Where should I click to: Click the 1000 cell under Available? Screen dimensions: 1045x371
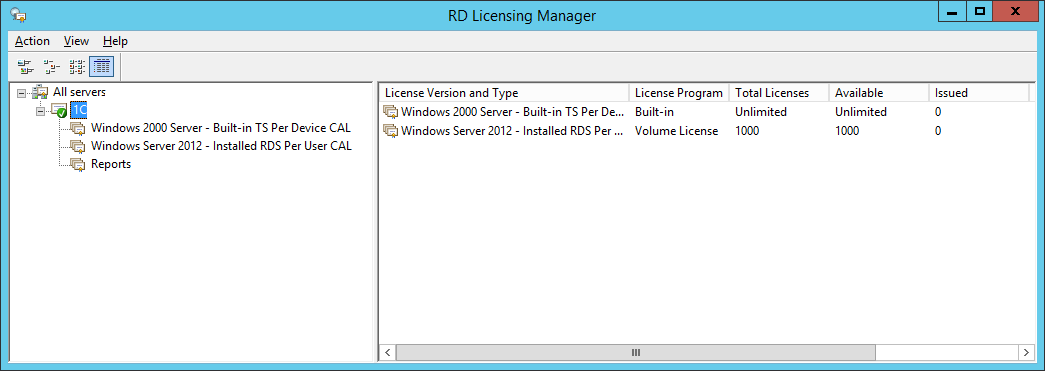[847, 131]
